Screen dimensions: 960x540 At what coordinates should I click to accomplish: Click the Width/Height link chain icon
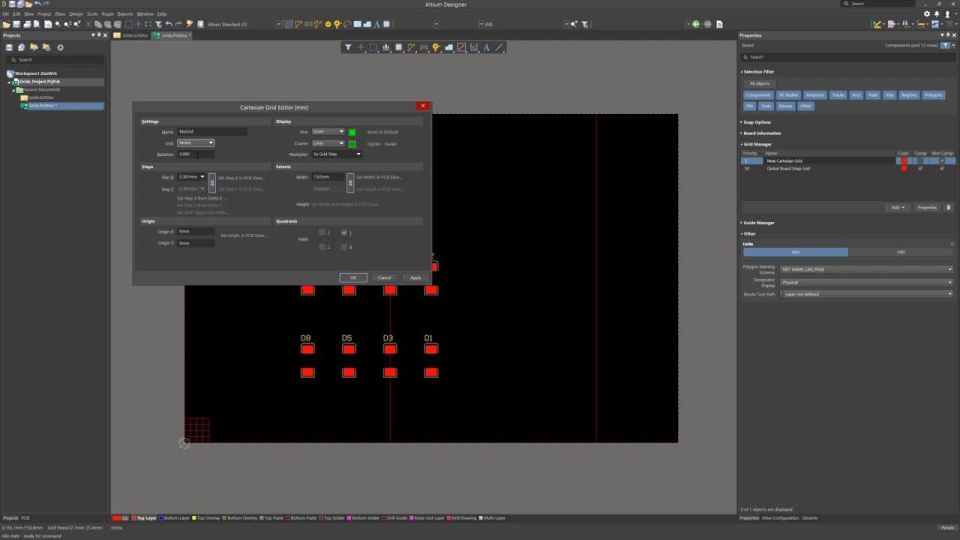coord(350,182)
